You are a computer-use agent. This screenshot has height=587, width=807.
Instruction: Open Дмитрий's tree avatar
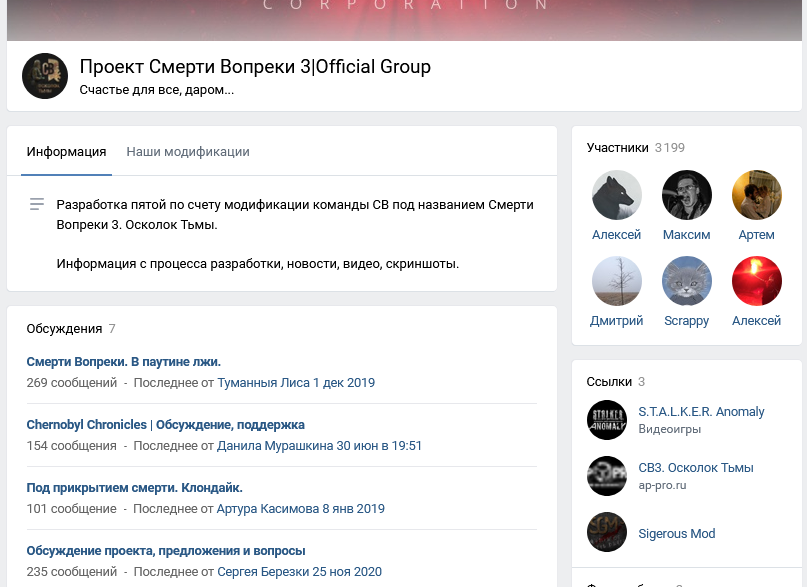click(x=617, y=281)
